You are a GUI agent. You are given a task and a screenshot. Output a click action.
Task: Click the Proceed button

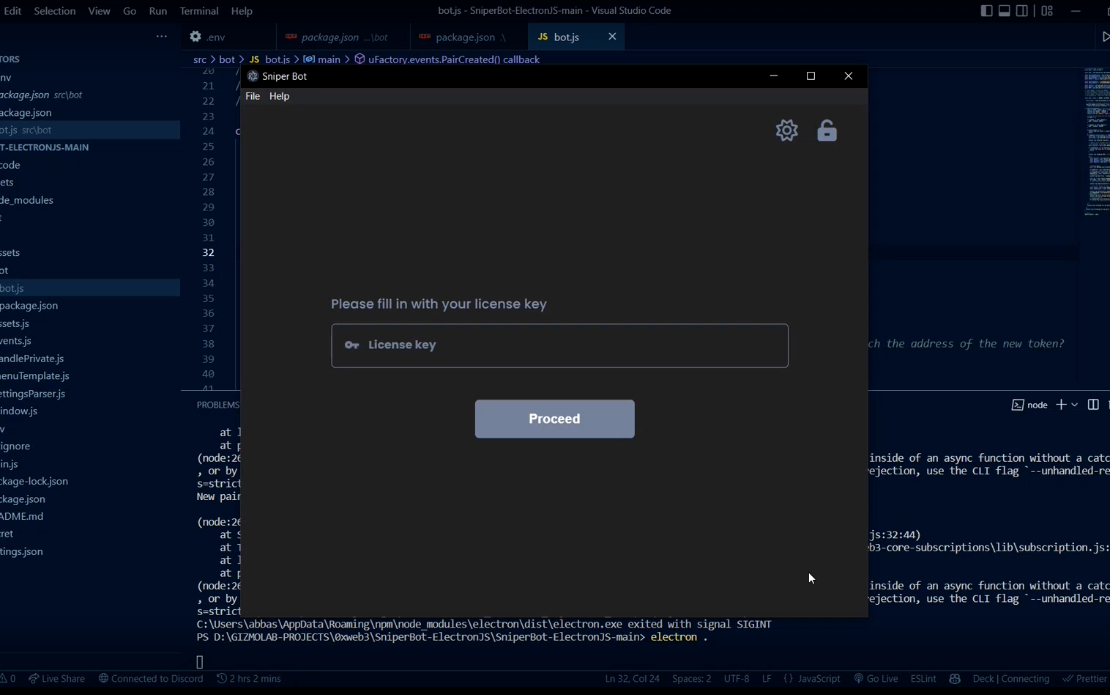[x=554, y=419]
